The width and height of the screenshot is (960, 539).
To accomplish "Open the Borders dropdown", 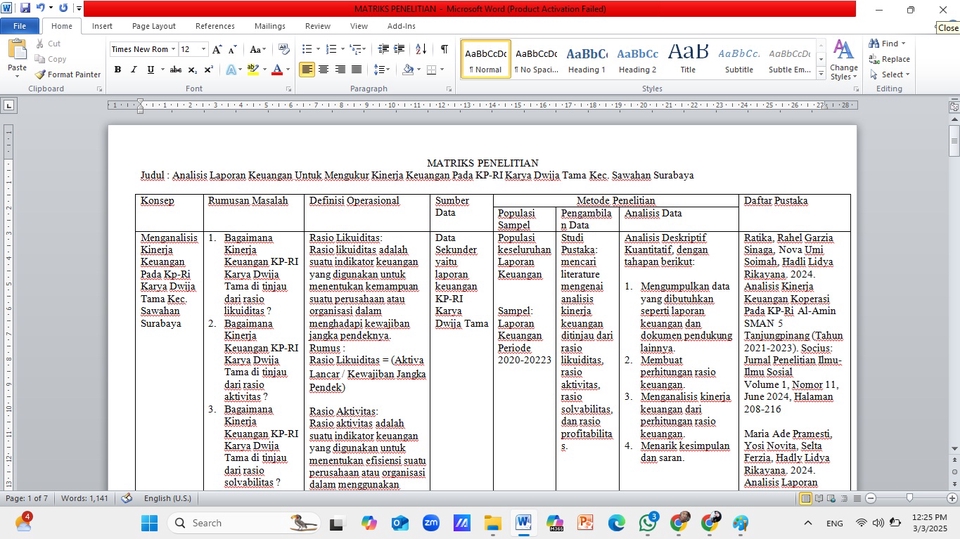I will tap(442, 70).
